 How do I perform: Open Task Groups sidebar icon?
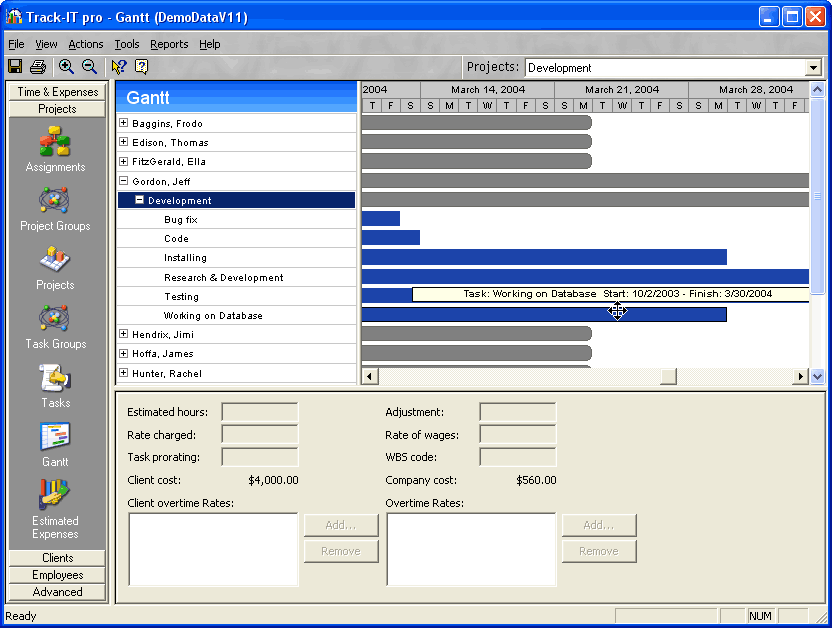click(55, 320)
